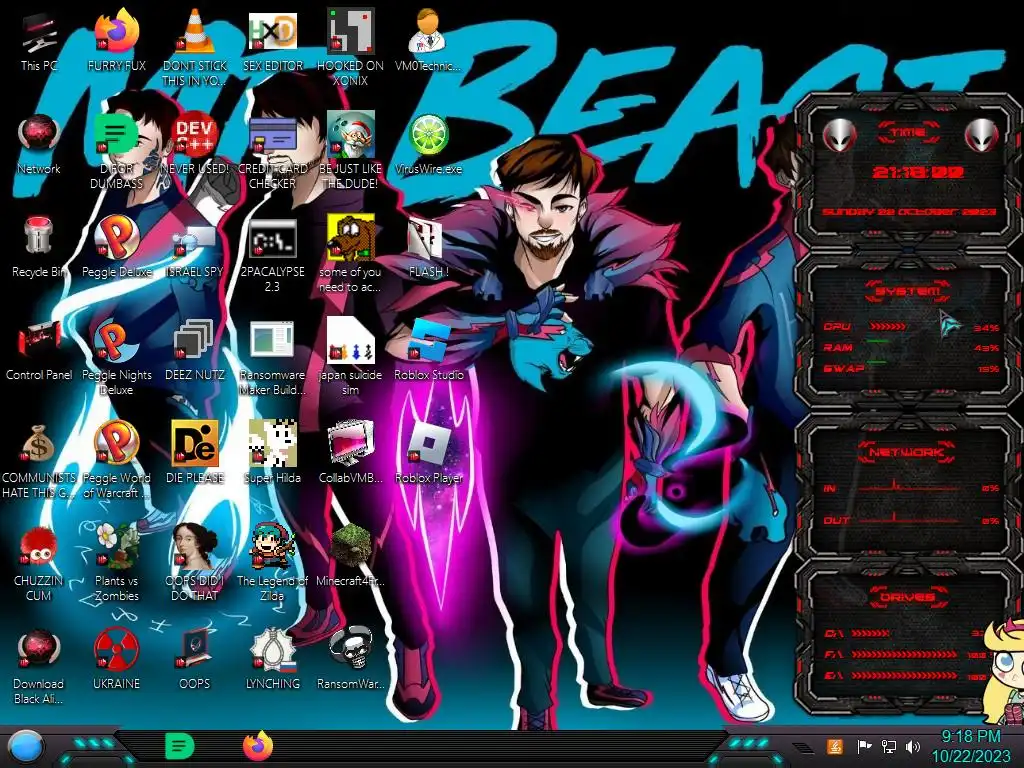Open Action Center flag tray icon
This screenshot has width=1024, height=768.
[864, 746]
